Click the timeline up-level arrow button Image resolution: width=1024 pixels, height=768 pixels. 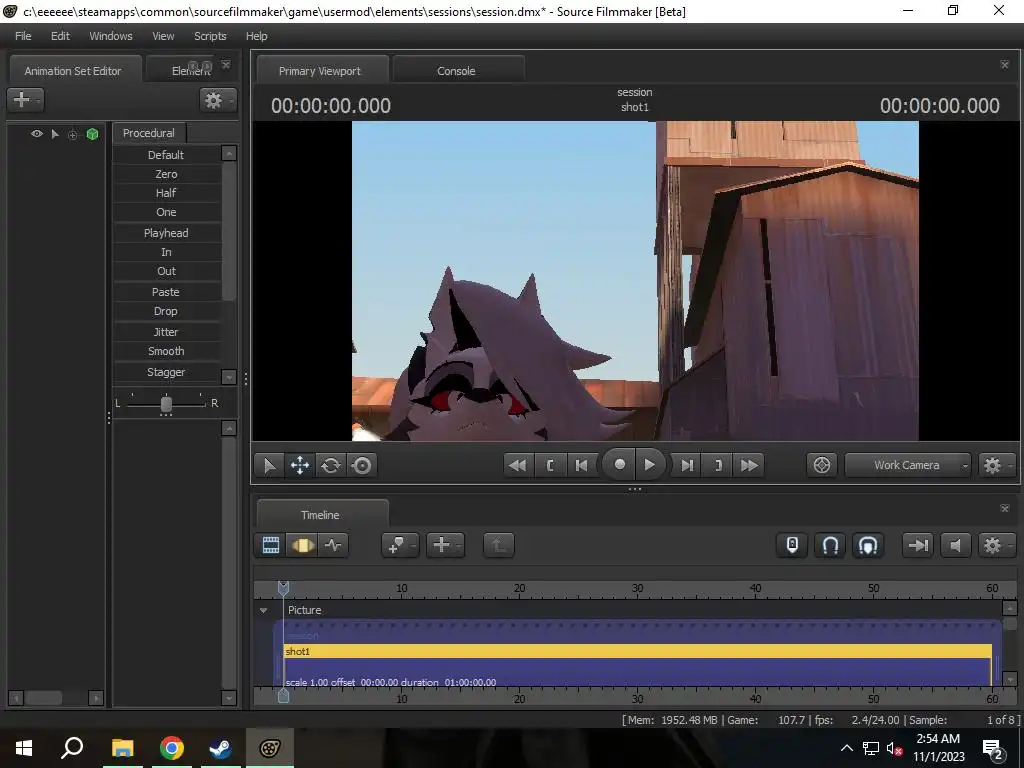[x=499, y=545]
